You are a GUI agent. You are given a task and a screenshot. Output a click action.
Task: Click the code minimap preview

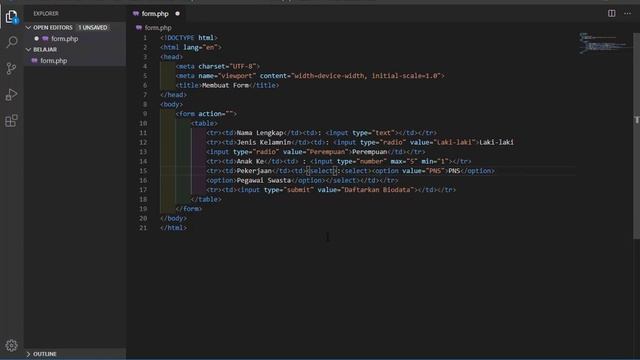coord(604,43)
